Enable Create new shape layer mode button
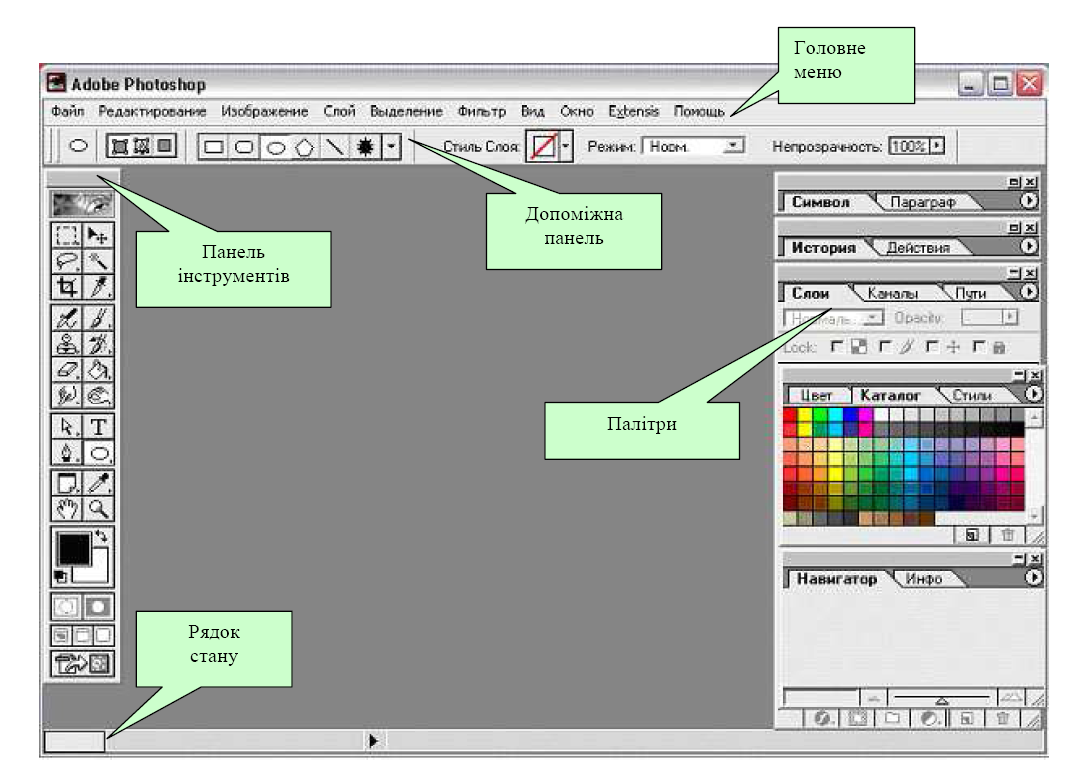The height and width of the screenshot is (771, 1068). pos(120,146)
